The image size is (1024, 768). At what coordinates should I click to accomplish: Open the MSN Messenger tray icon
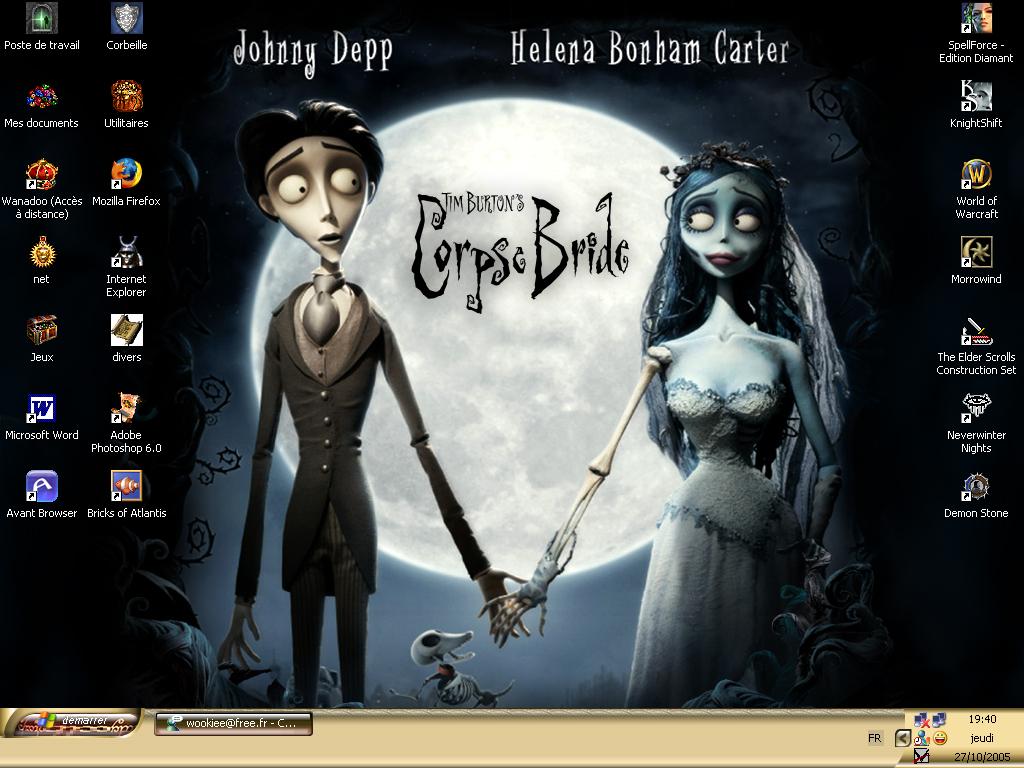[x=921, y=738]
